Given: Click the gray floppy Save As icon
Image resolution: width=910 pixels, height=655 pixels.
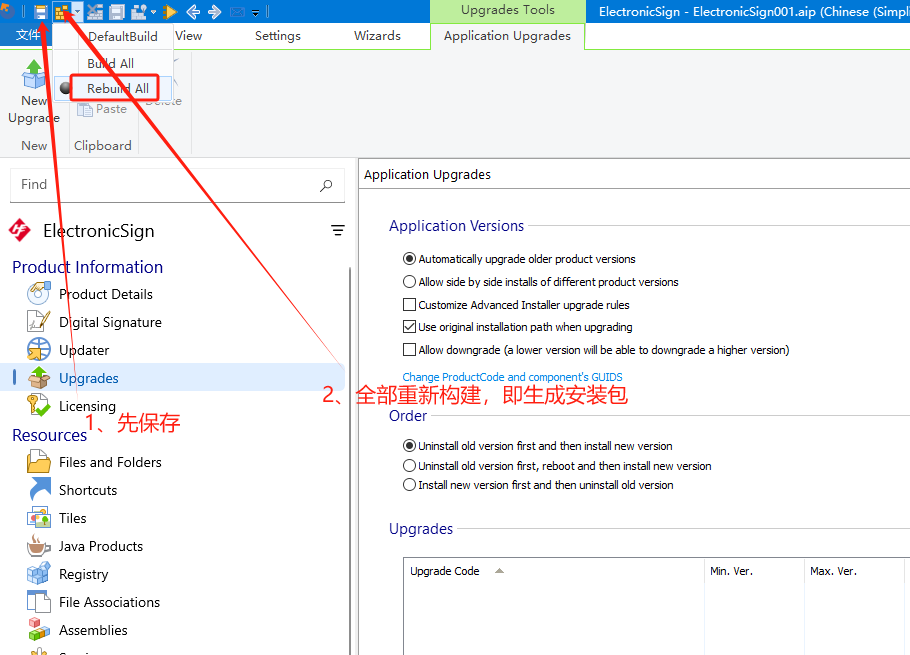Looking at the screenshot, I should point(117,12).
